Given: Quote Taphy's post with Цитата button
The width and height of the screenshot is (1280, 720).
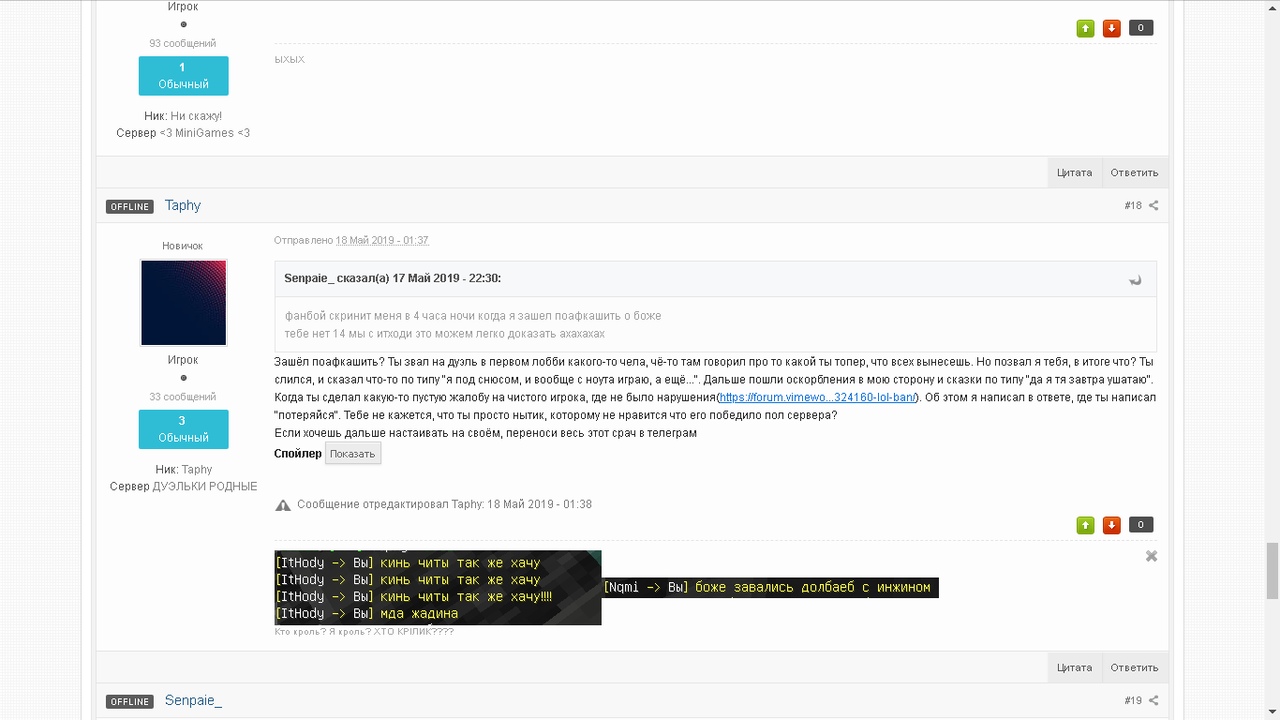Looking at the screenshot, I should coord(1074,668).
